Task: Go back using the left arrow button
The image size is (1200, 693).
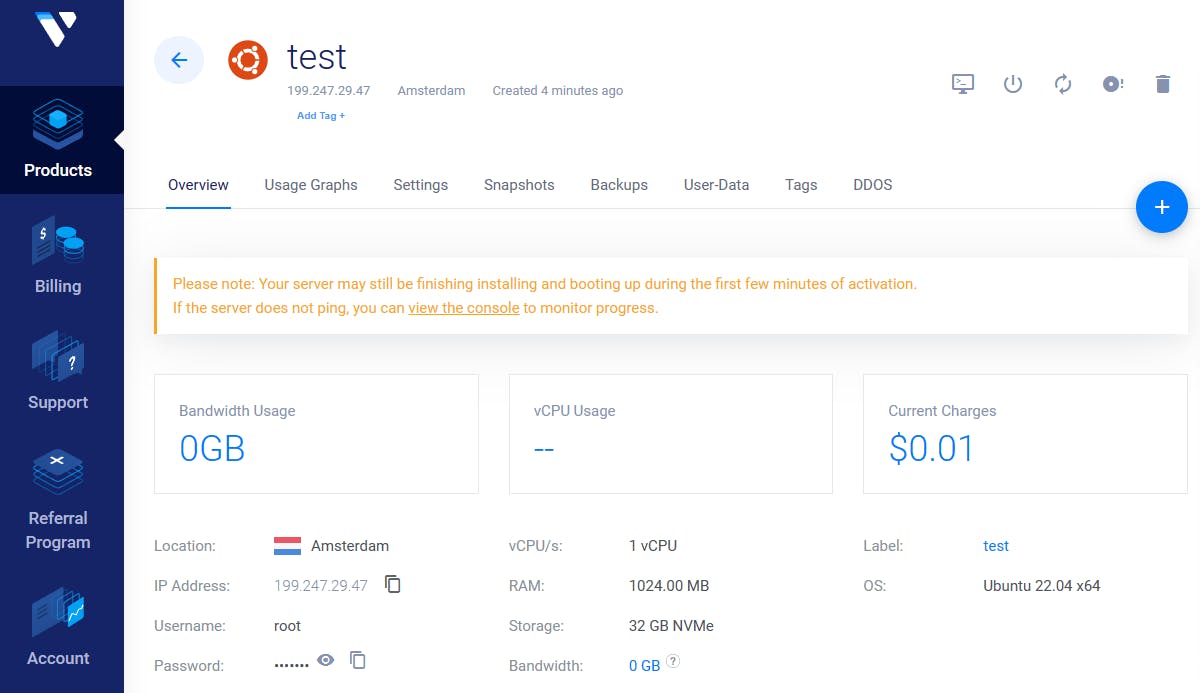Action: (179, 60)
